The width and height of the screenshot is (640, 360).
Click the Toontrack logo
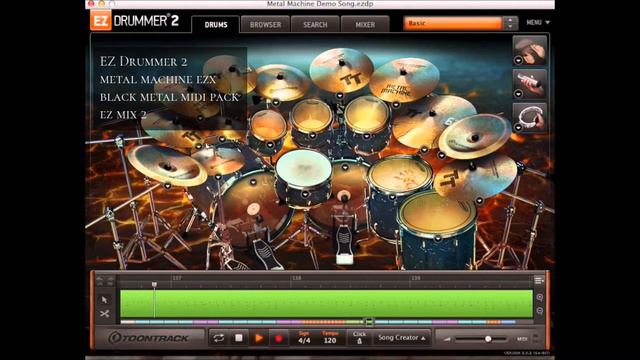point(149,338)
